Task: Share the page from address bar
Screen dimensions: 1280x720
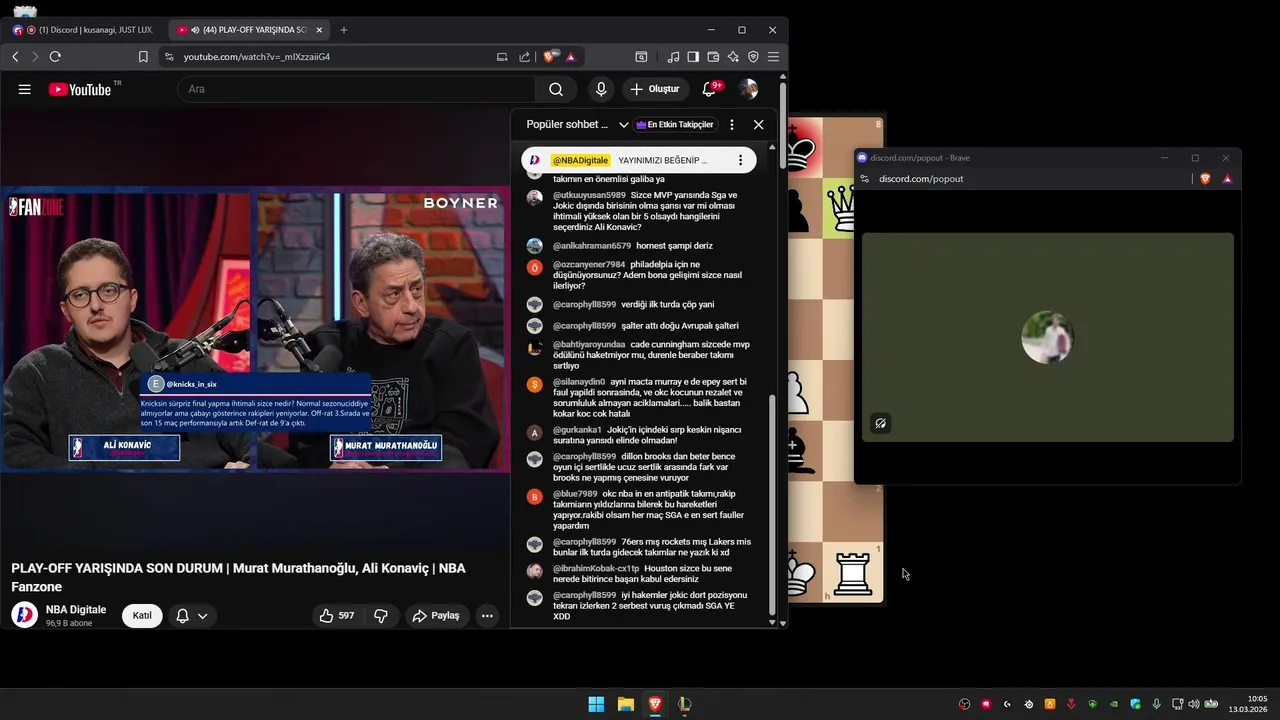Action: point(524,57)
